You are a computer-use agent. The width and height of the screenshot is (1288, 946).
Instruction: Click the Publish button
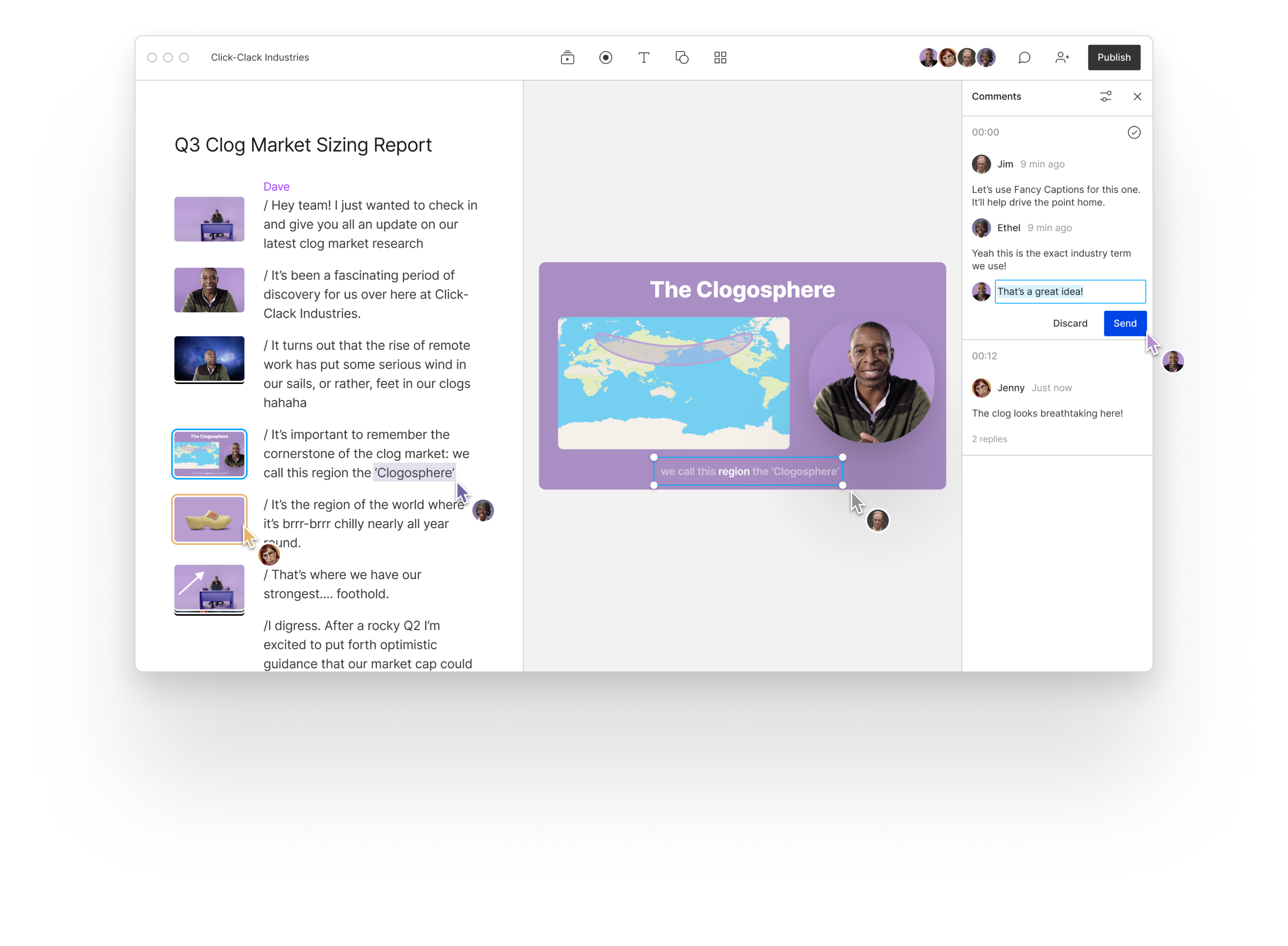click(x=1113, y=57)
